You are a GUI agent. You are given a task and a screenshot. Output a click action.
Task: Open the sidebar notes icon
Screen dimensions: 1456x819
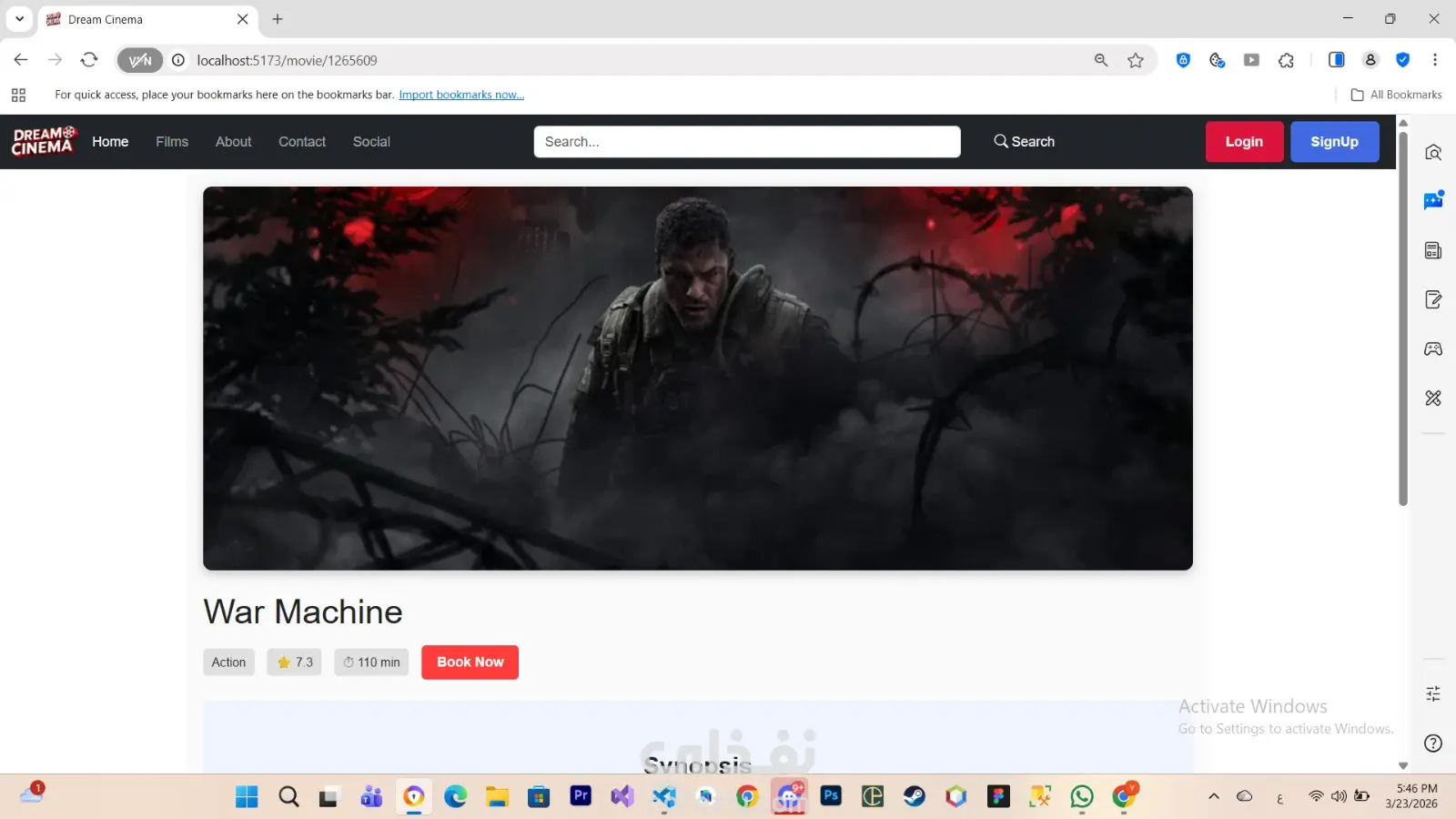1433,299
